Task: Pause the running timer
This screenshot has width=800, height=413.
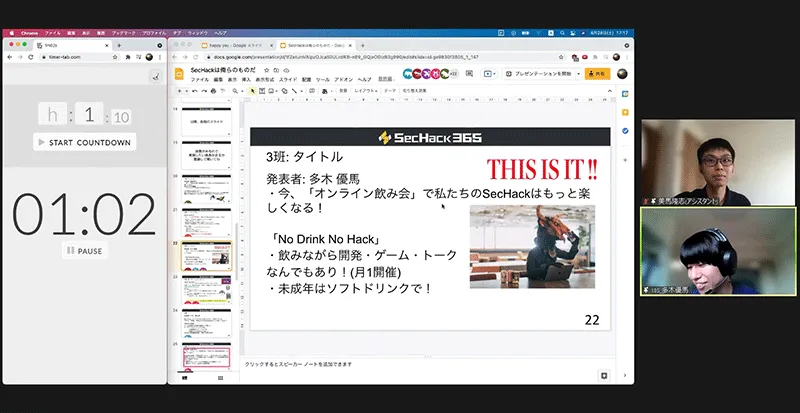Action: point(84,251)
